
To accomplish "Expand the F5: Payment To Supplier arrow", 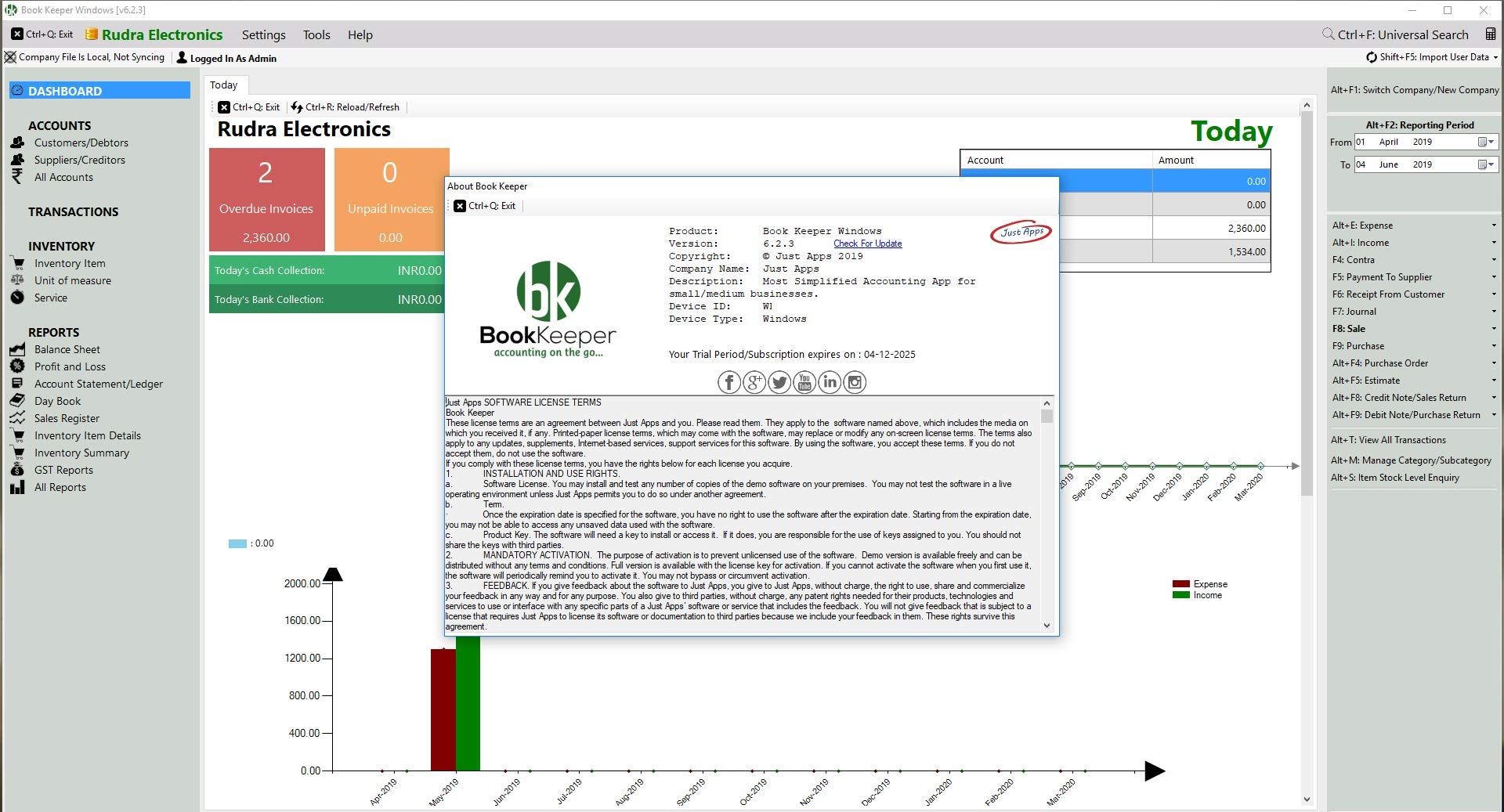I will coord(1494,277).
